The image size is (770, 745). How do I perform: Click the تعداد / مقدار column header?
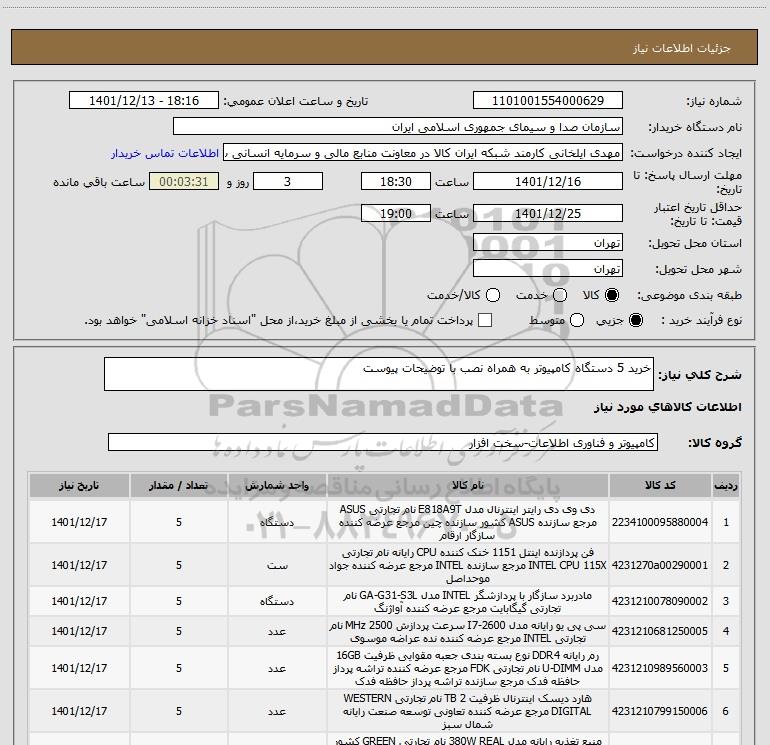179,486
